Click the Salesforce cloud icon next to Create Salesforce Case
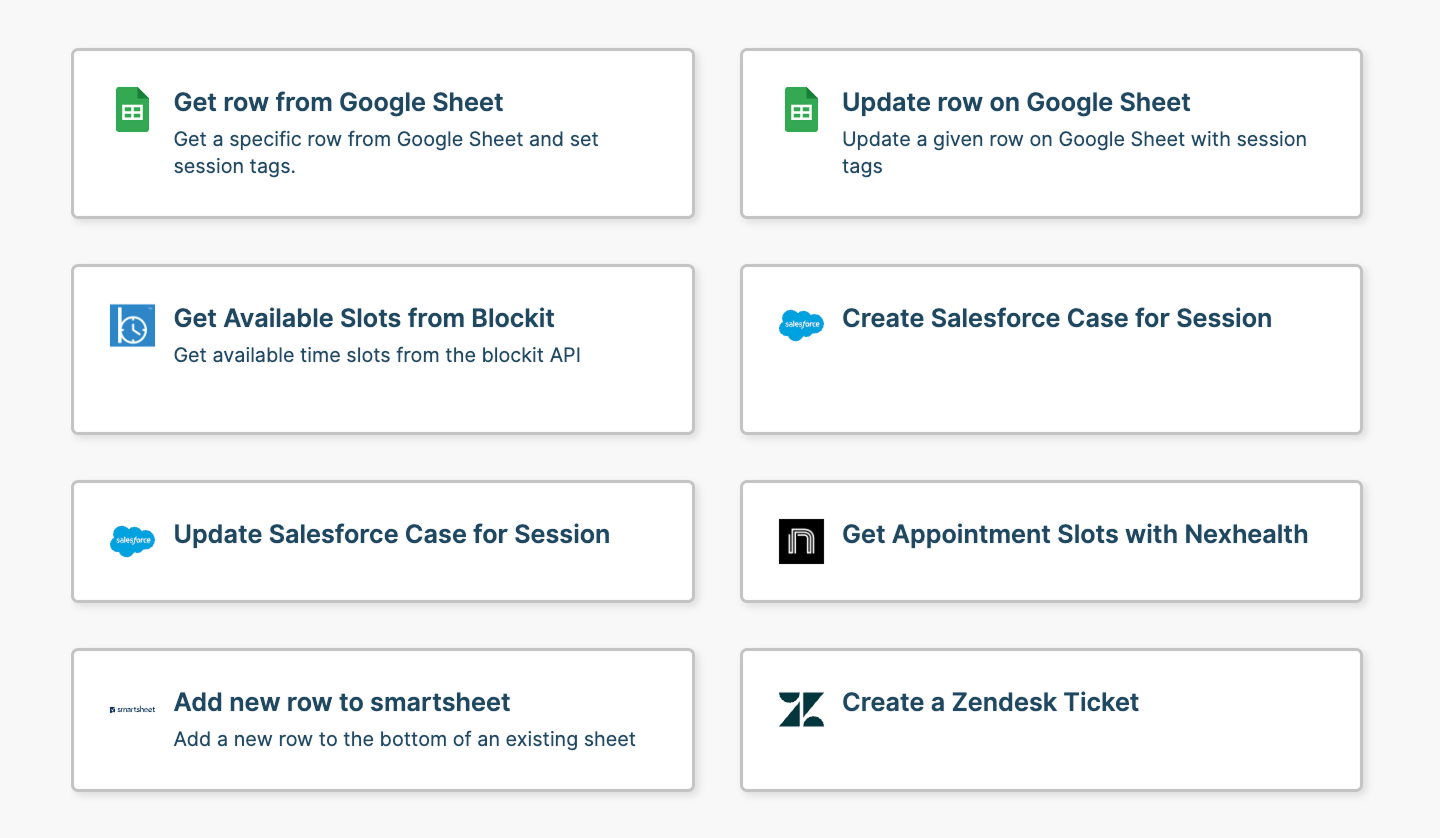 (801, 325)
